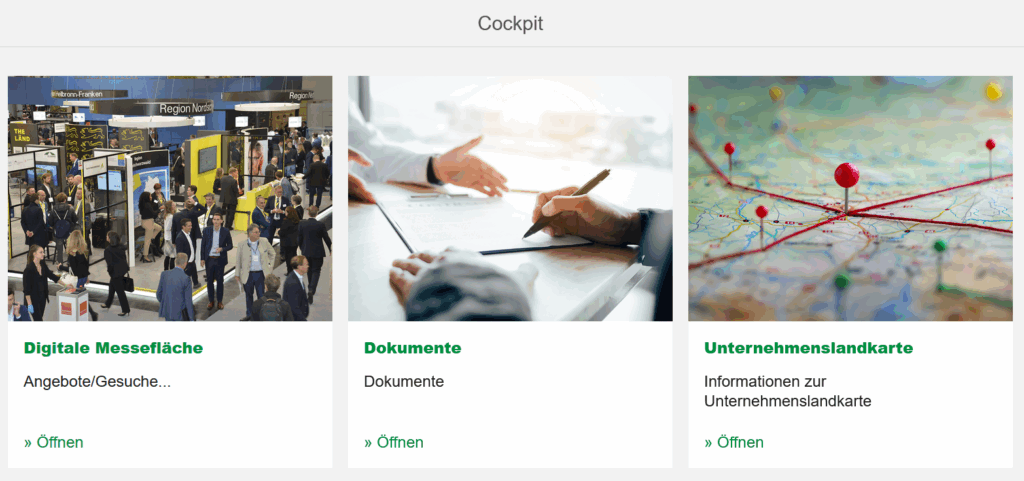Click the Region banner in the fair photo
The width and height of the screenshot is (1024, 481).
185,108
